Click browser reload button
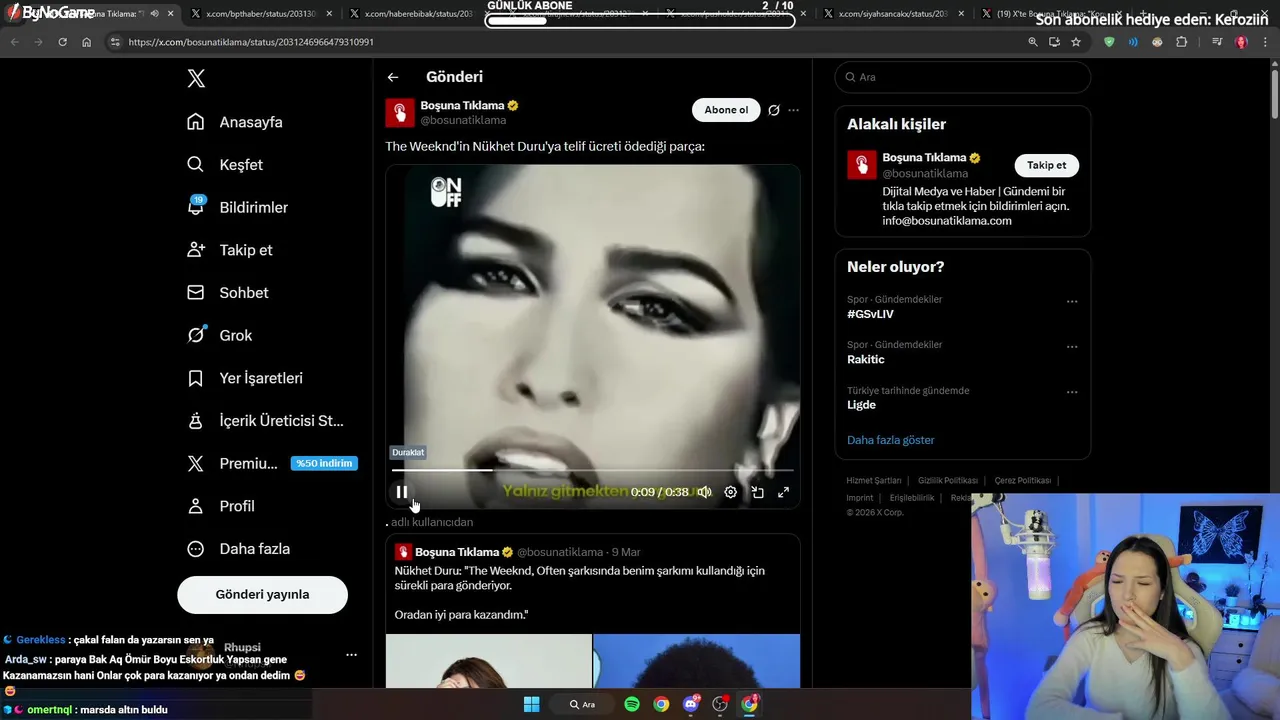The height and width of the screenshot is (720, 1280). (x=62, y=42)
